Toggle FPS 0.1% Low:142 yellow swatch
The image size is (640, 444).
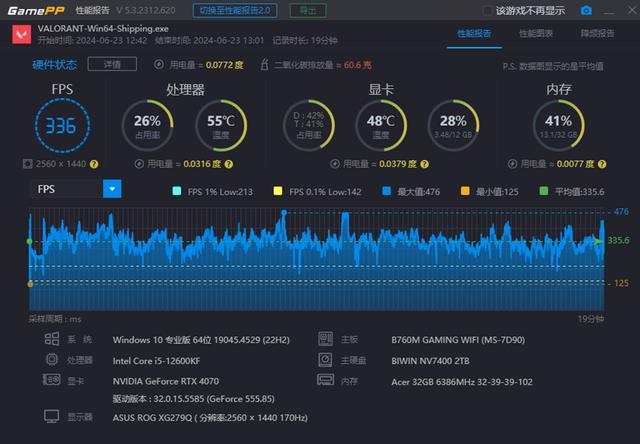[x=278, y=191]
